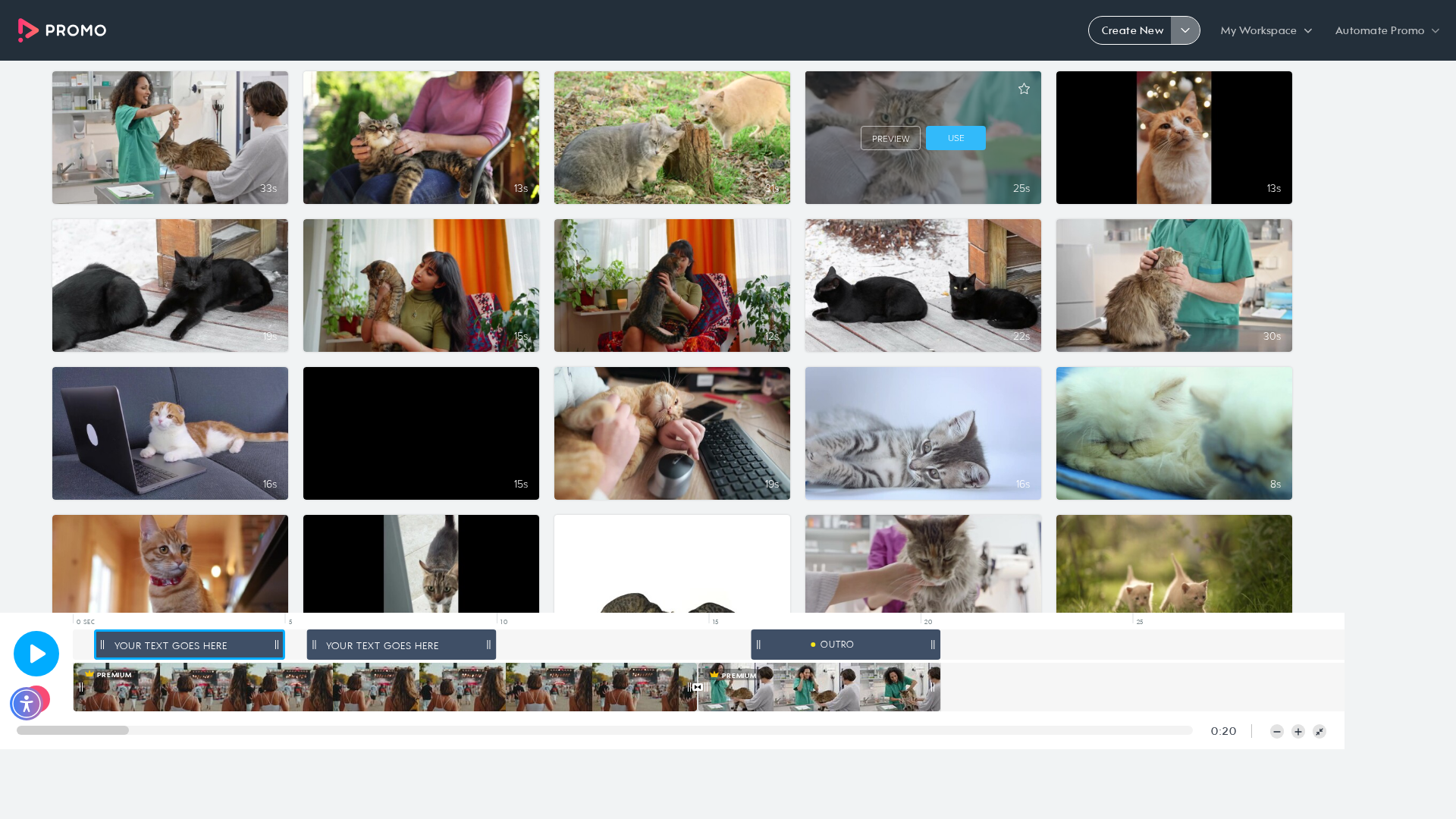Open the accessibility options icon
1456x819 pixels.
[x=27, y=704]
